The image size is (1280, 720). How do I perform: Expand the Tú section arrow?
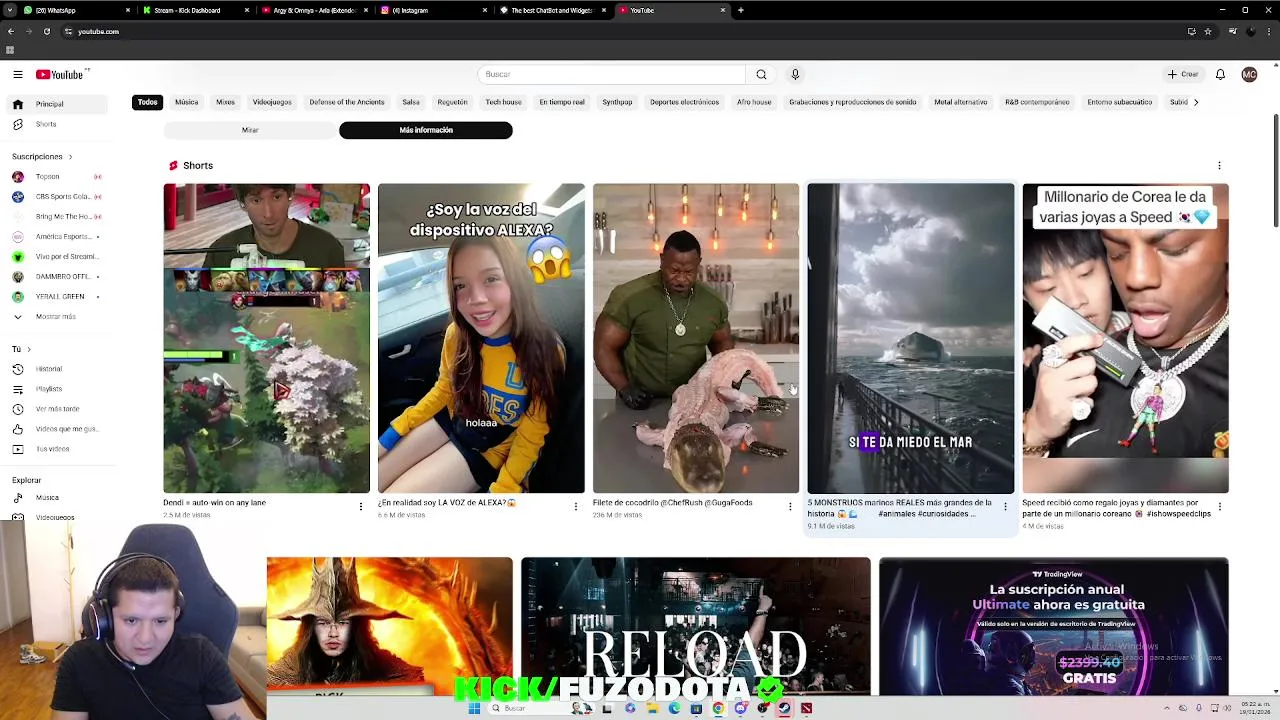(x=28, y=349)
